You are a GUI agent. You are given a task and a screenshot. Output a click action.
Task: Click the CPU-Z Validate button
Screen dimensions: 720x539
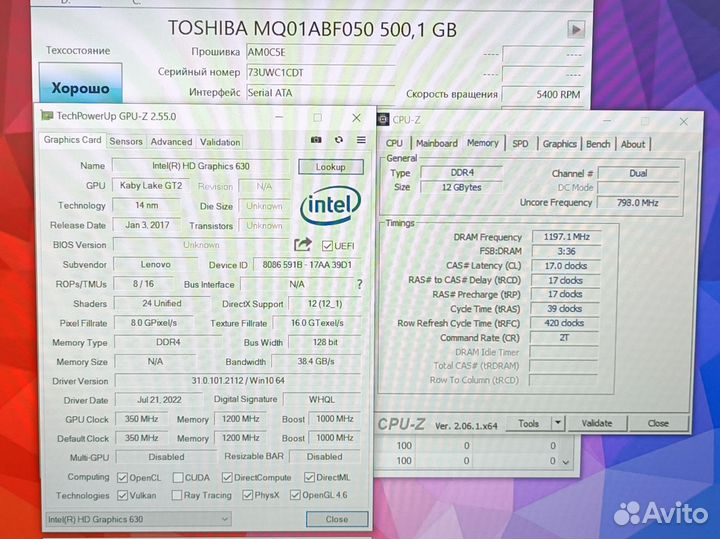click(x=597, y=423)
